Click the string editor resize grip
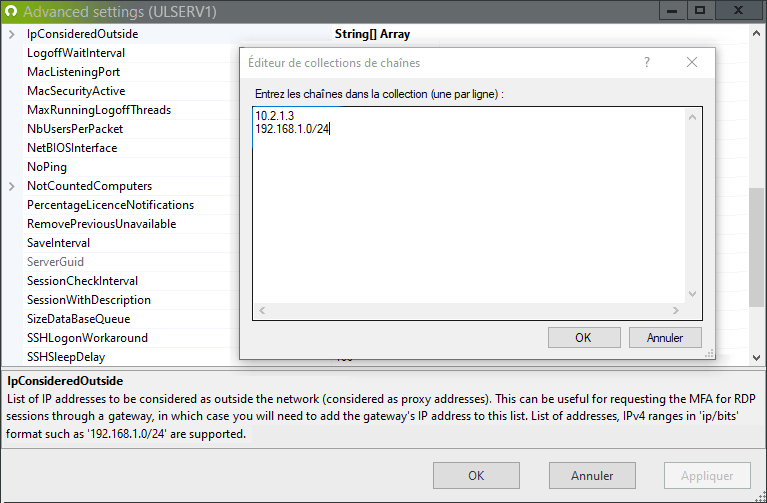The image size is (767, 503). tap(709, 354)
